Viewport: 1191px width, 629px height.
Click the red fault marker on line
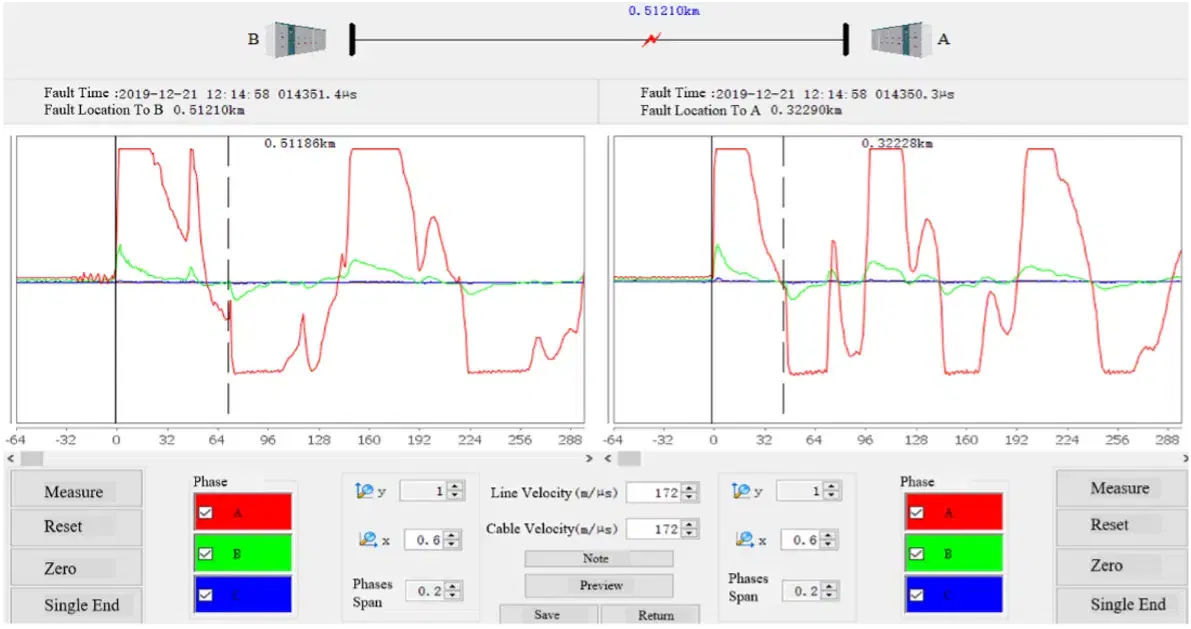(x=651, y=39)
